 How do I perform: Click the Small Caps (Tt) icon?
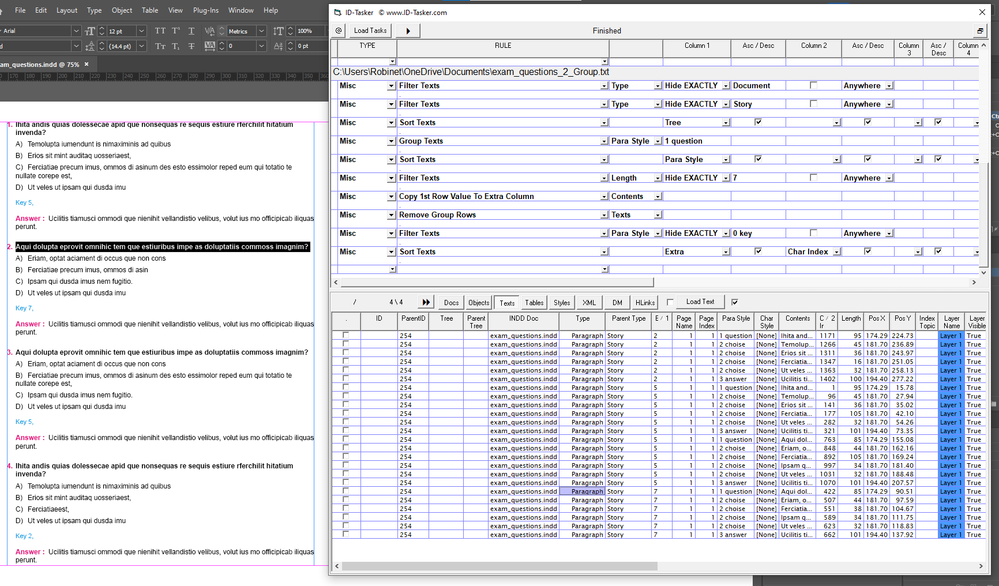tap(161, 46)
